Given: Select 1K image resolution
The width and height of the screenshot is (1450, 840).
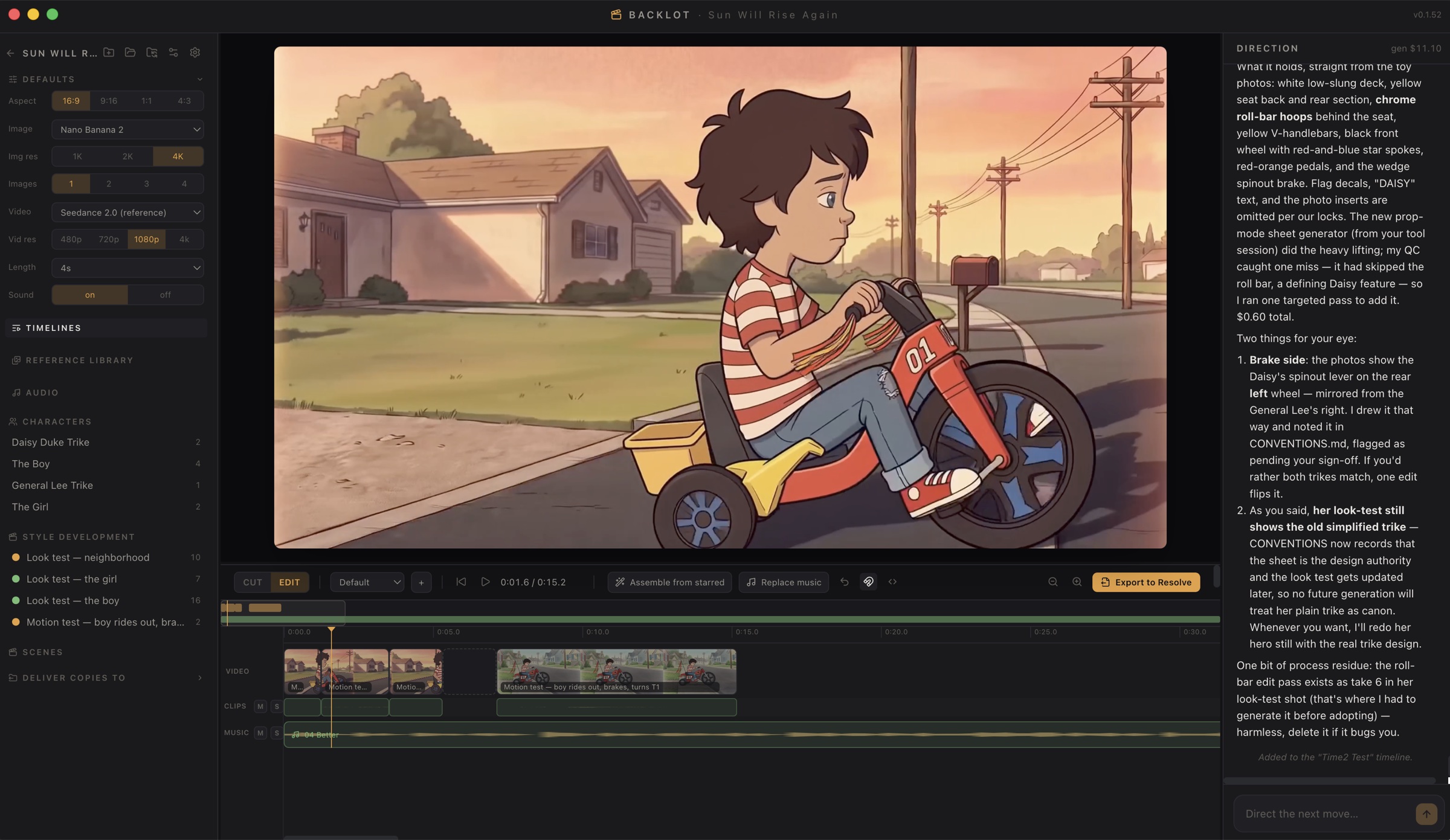Looking at the screenshot, I should tap(77, 156).
